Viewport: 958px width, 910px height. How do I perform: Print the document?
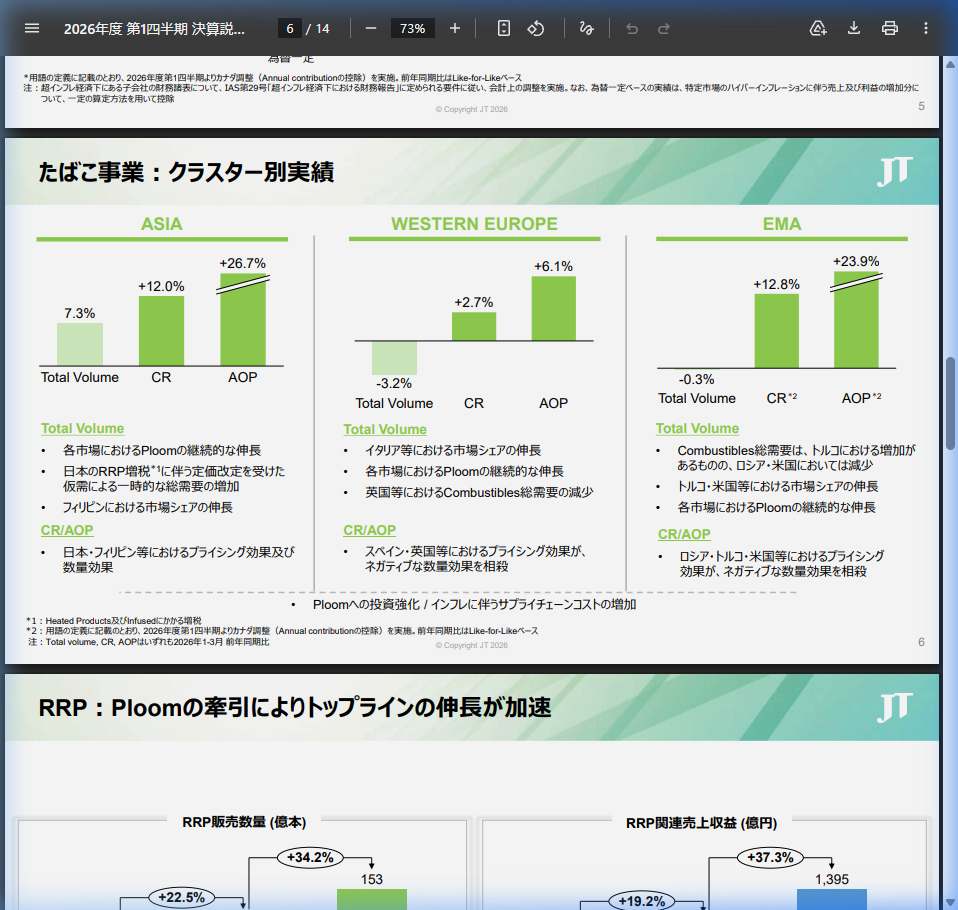(x=890, y=28)
